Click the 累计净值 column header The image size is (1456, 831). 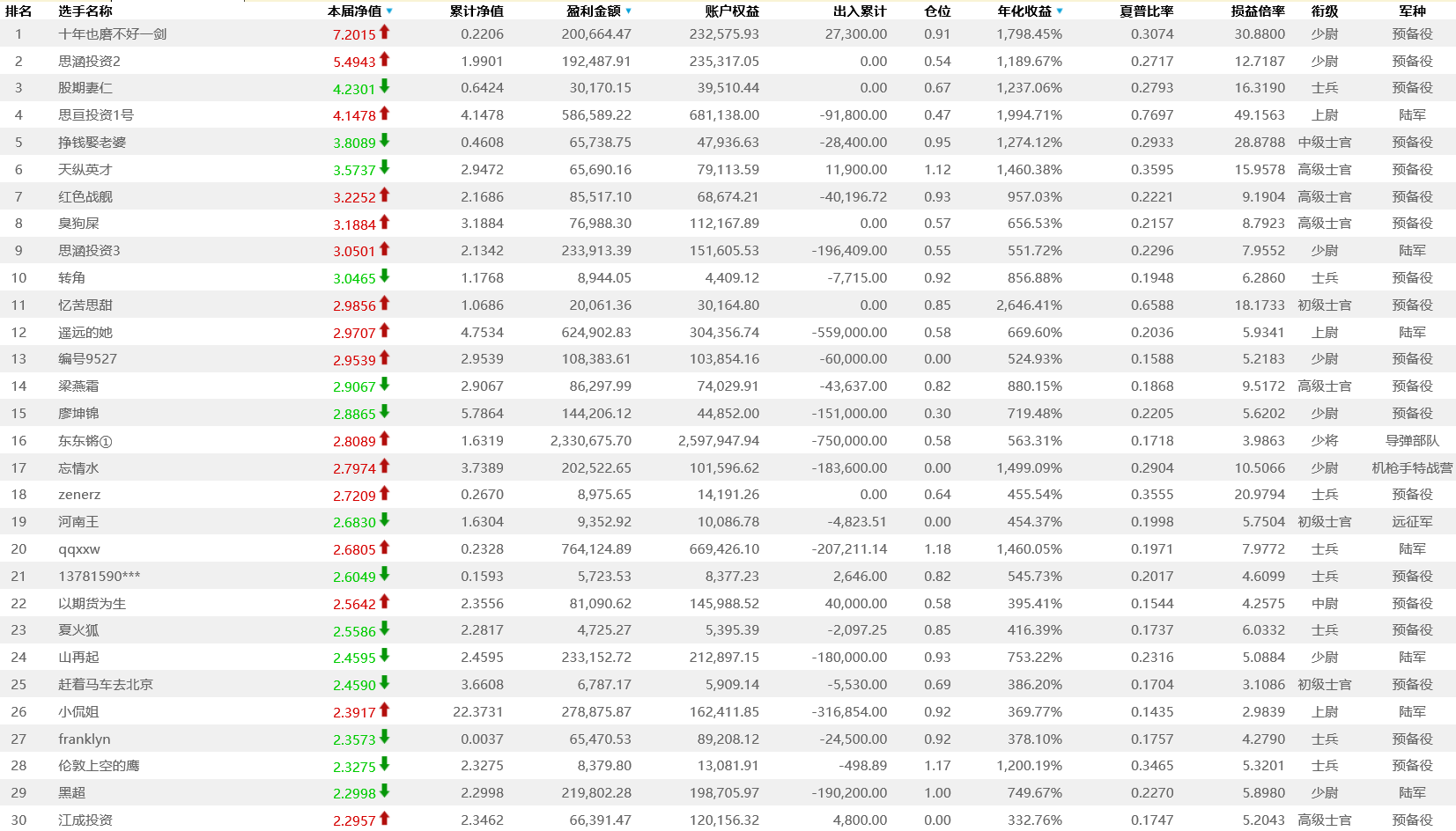477,11
